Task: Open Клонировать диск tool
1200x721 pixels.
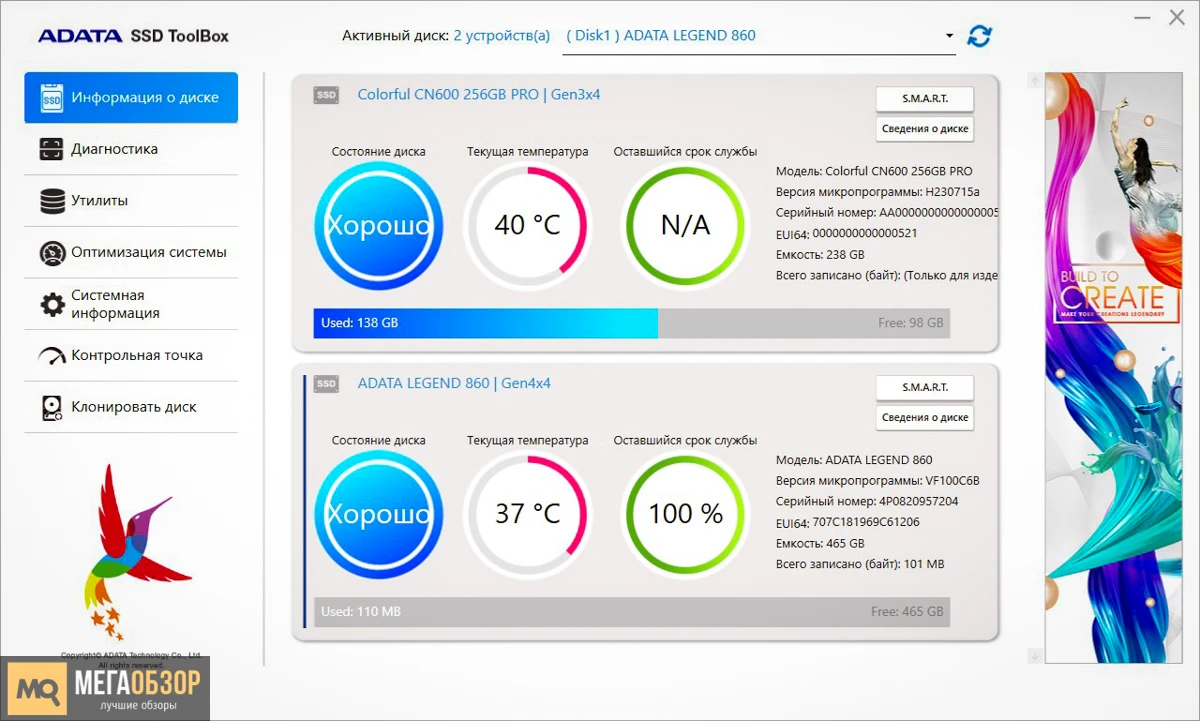Action: tap(131, 407)
